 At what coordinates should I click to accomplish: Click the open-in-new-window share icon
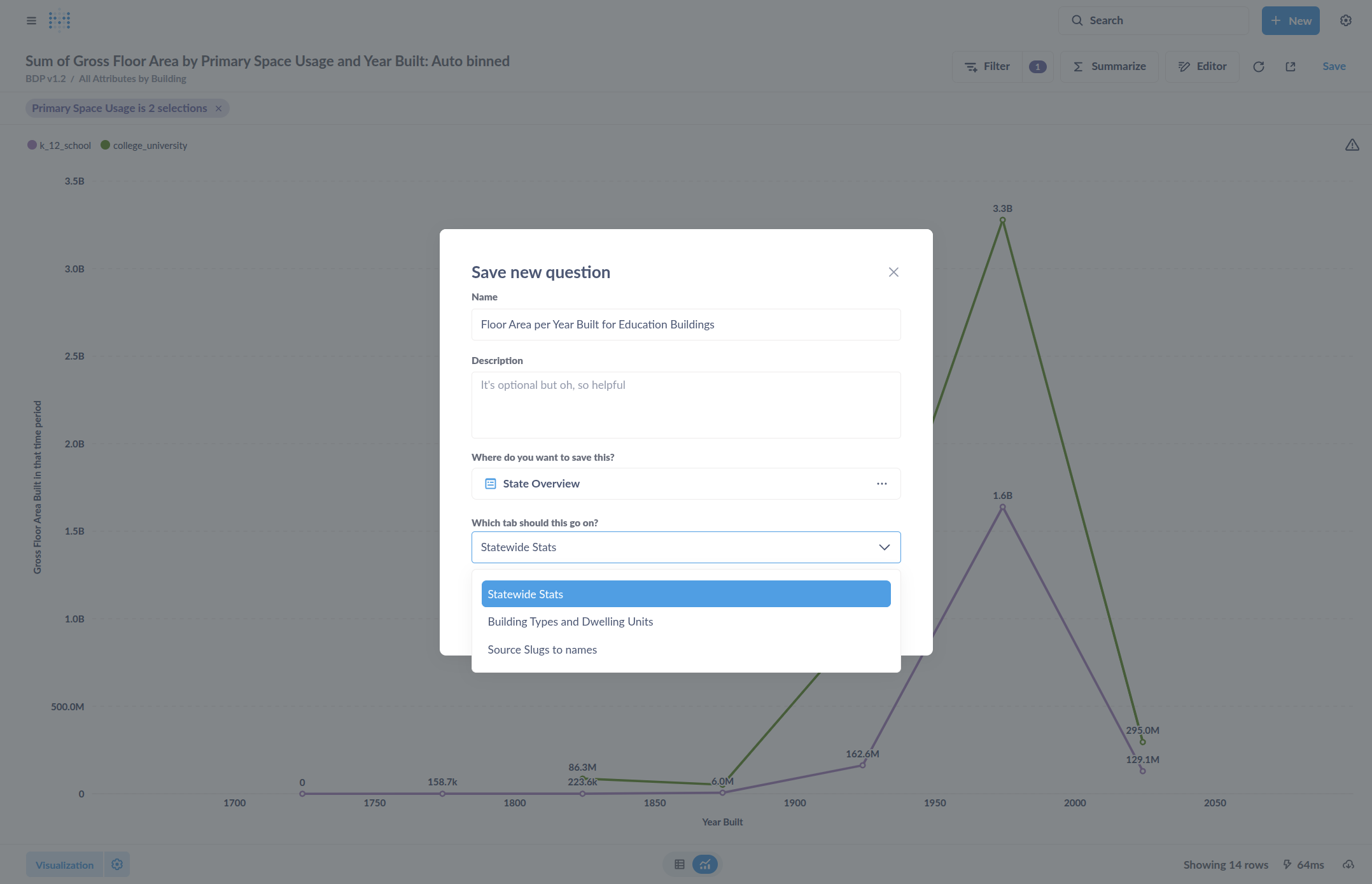click(x=1290, y=67)
